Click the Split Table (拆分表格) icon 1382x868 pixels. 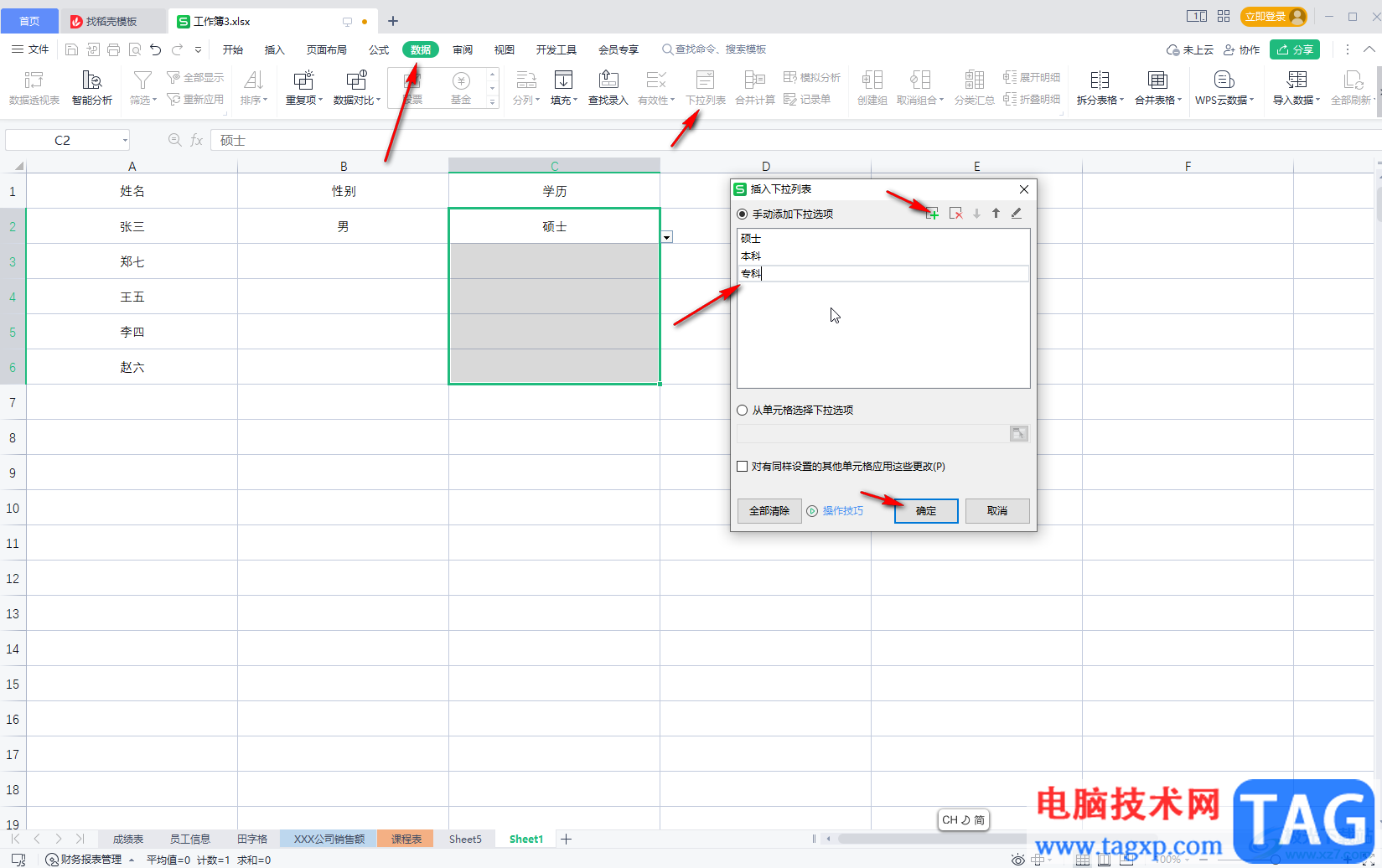coord(1100,80)
